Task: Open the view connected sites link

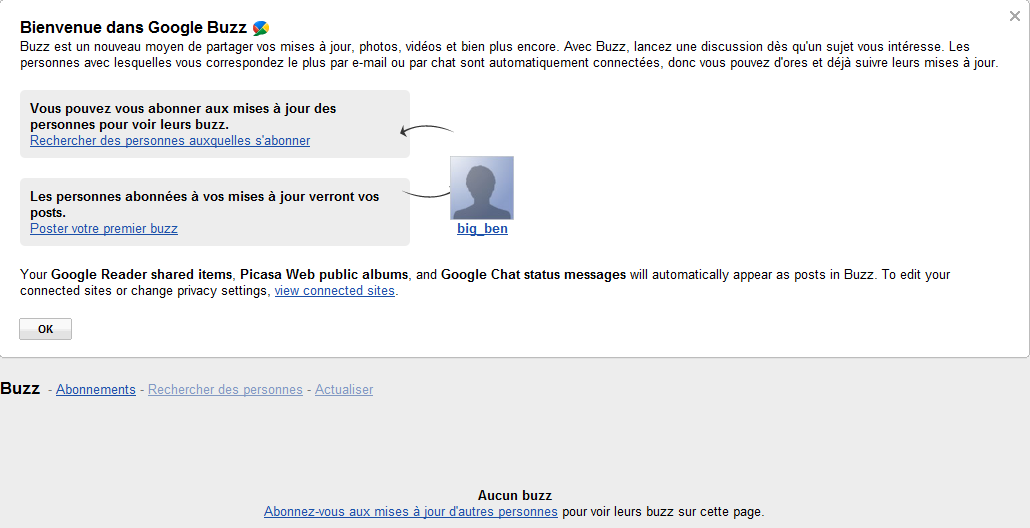Action: (x=334, y=290)
